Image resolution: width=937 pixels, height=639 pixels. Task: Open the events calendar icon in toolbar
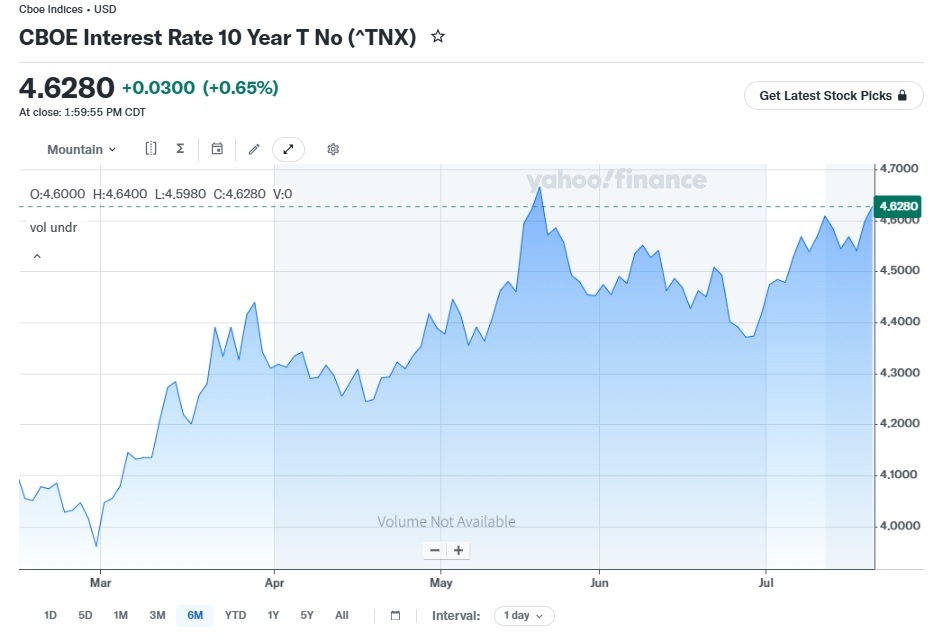click(217, 149)
